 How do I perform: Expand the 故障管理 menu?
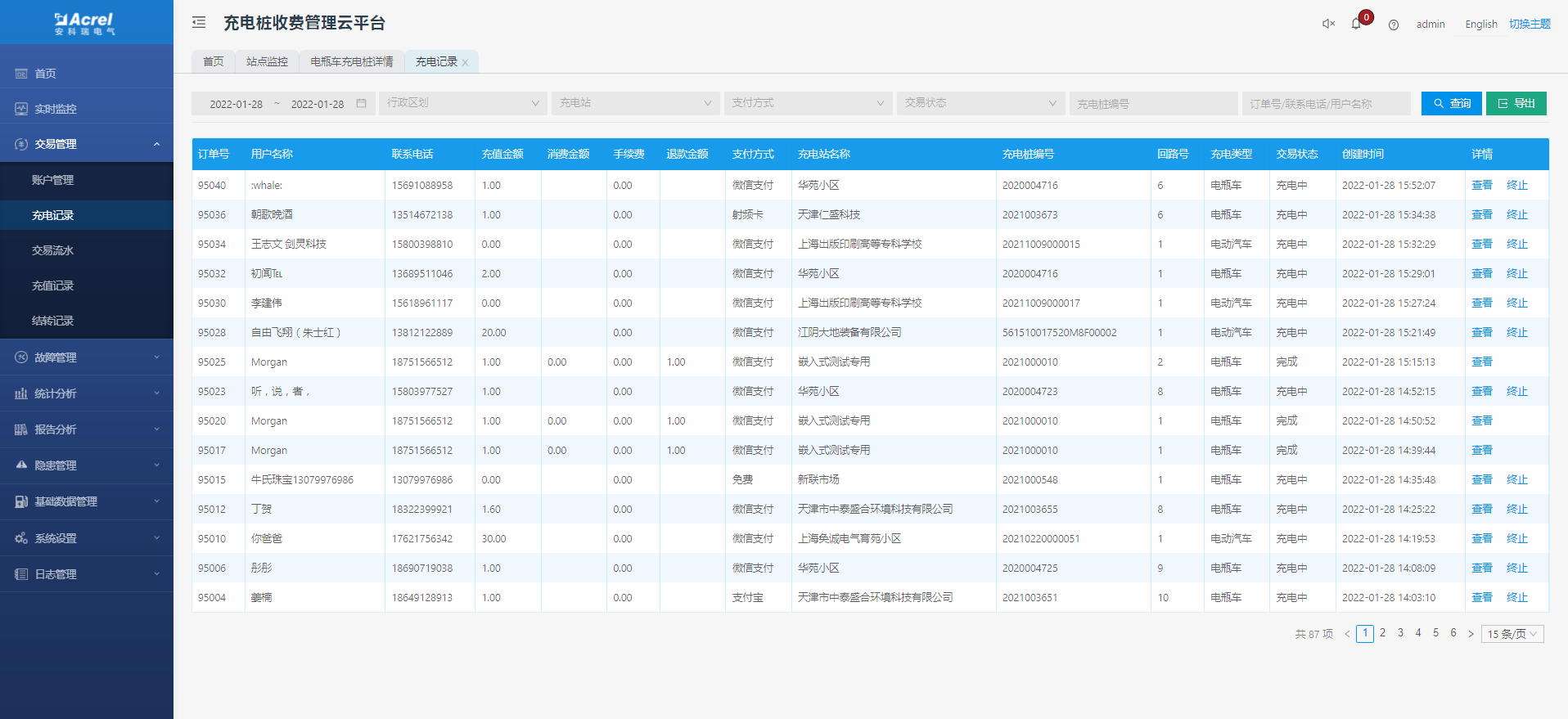[156, 357]
